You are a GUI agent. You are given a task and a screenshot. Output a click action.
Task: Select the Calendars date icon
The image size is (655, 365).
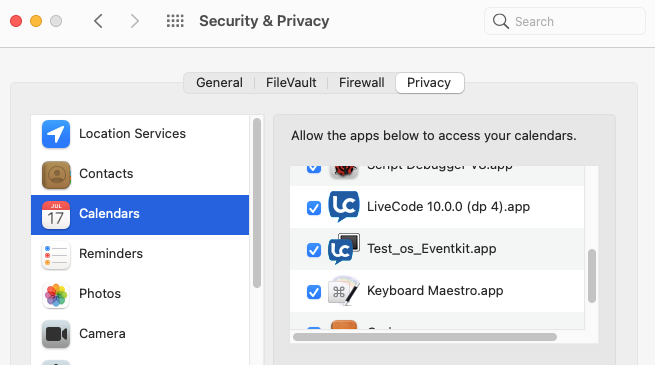tap(56, 215)
